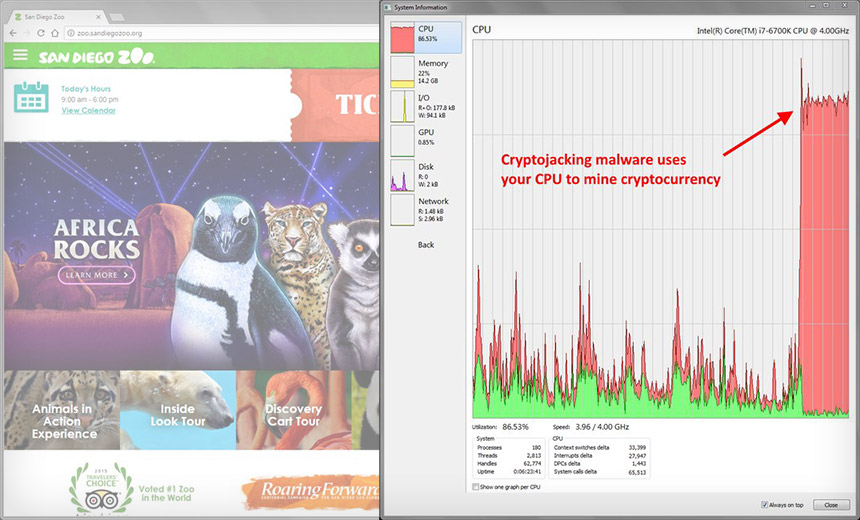
Task: Click the Utilization 86.53% value
Action: coord(516,427)
